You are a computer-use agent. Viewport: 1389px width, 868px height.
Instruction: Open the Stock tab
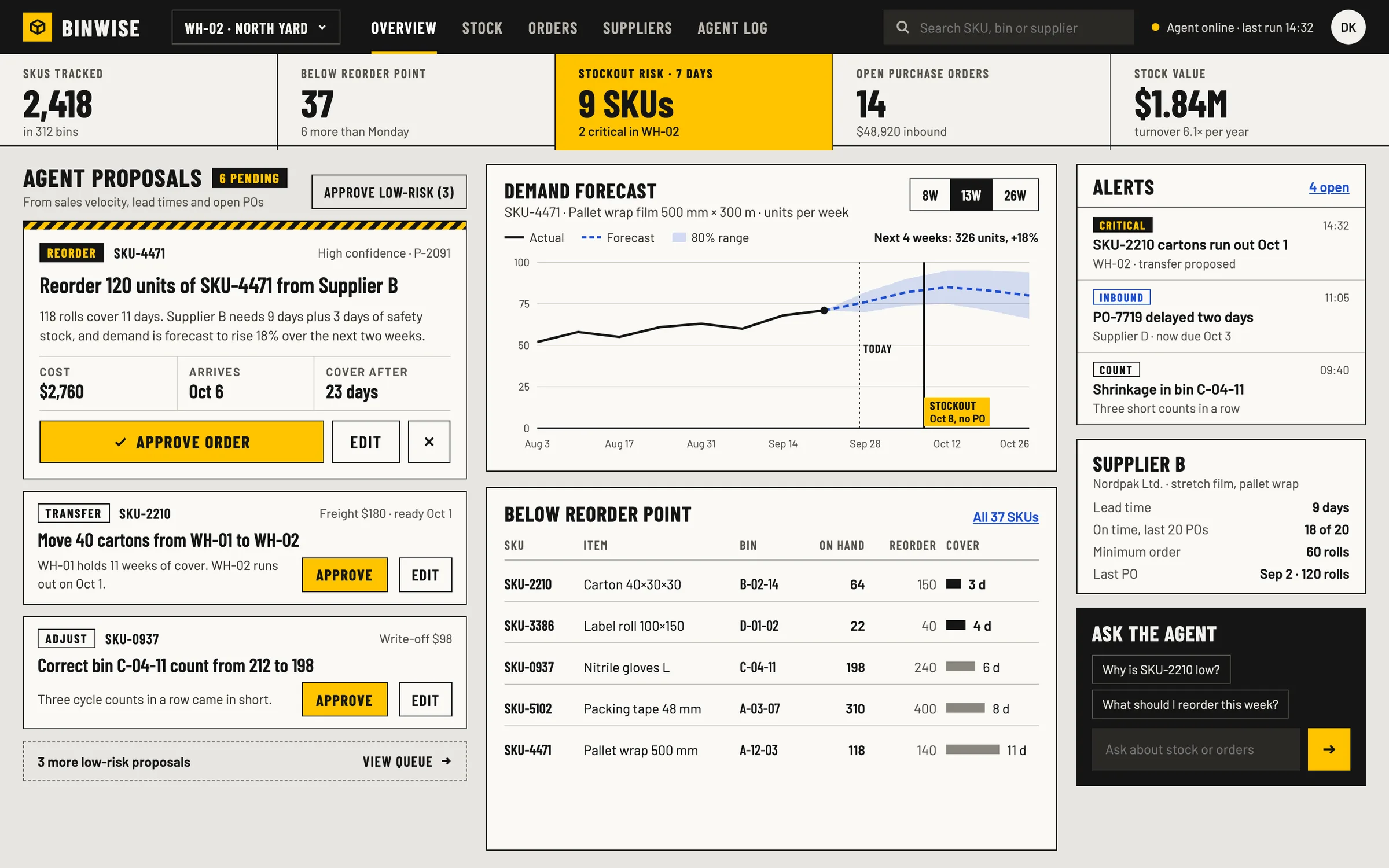pyautogui.click(x=482, y=28)
